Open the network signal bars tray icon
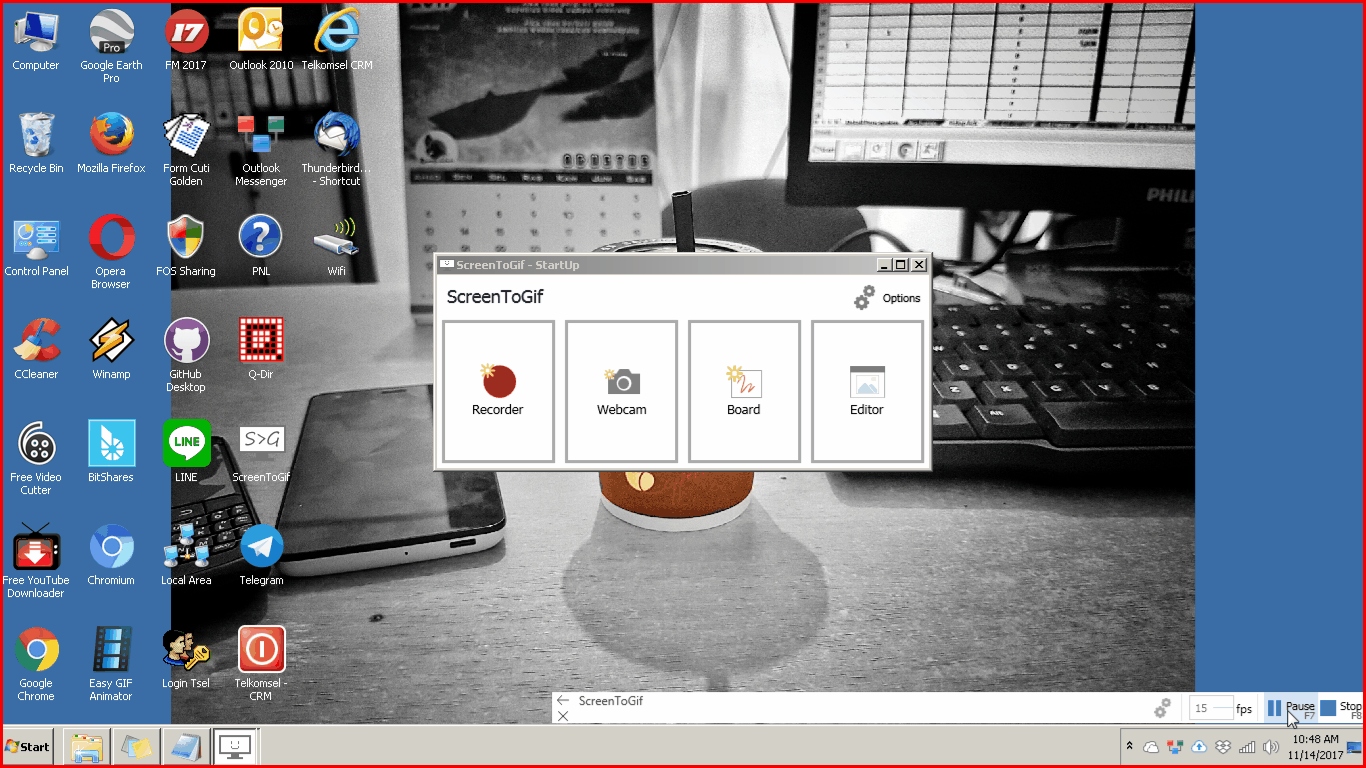The height and width of the screenshot is (768, 1366). pyautogui.click(x=1247, y=746)
